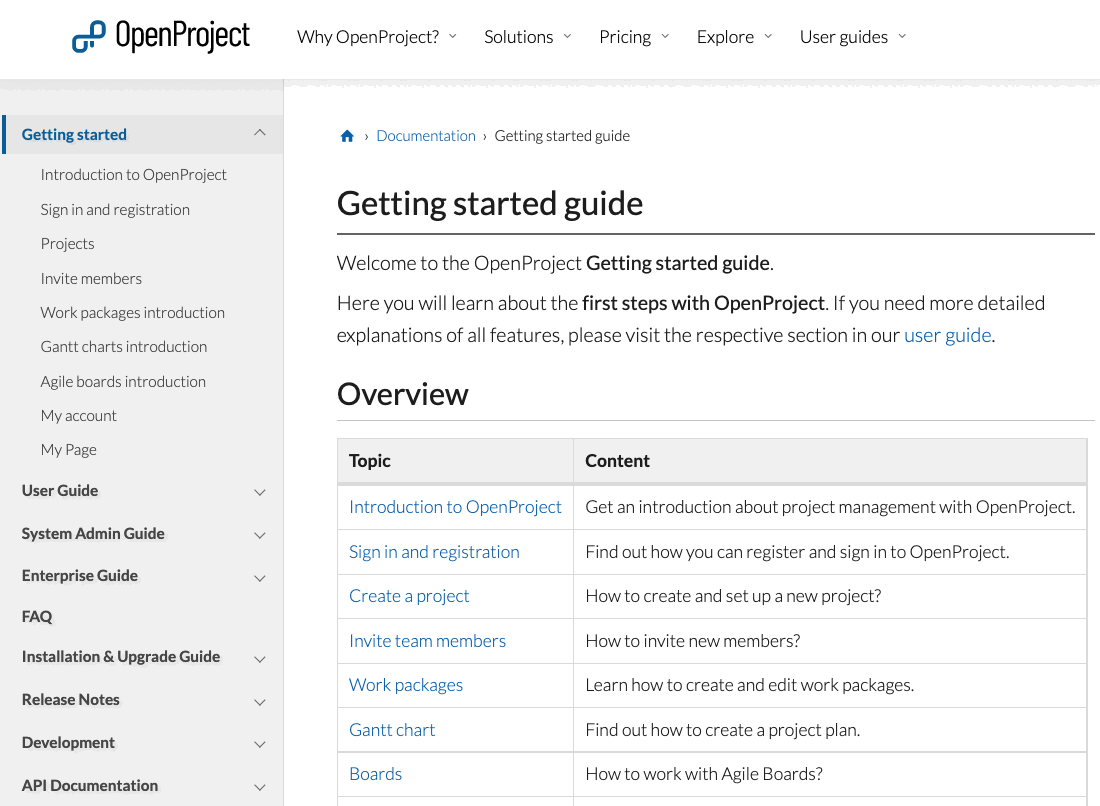The image size is (1100, 806).
Task: Click the Documentation breadcrumb link
Action: (x=426, y=135)
